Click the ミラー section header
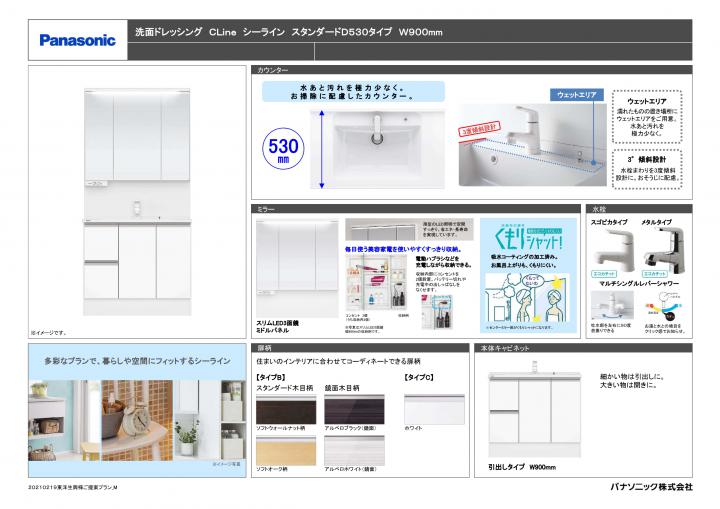The height and width of the screenshot is (509, 720). click(416, 209)
